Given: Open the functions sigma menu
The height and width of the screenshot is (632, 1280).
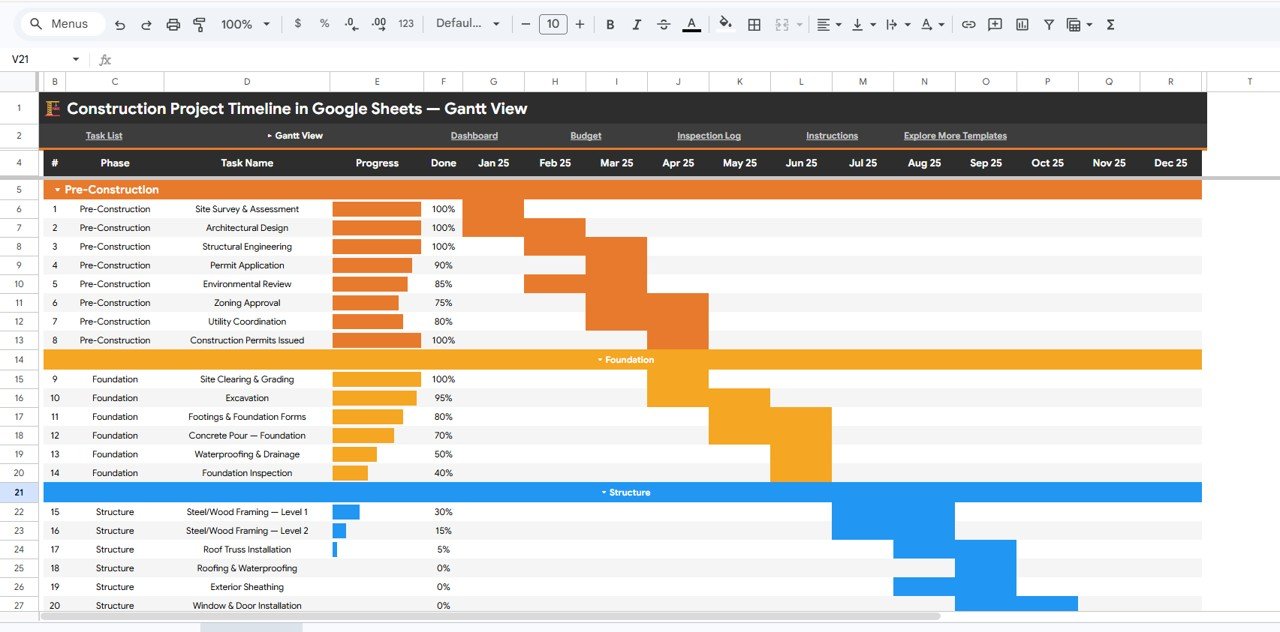Looking at the screenshot, I should [x=1110, y=24].
